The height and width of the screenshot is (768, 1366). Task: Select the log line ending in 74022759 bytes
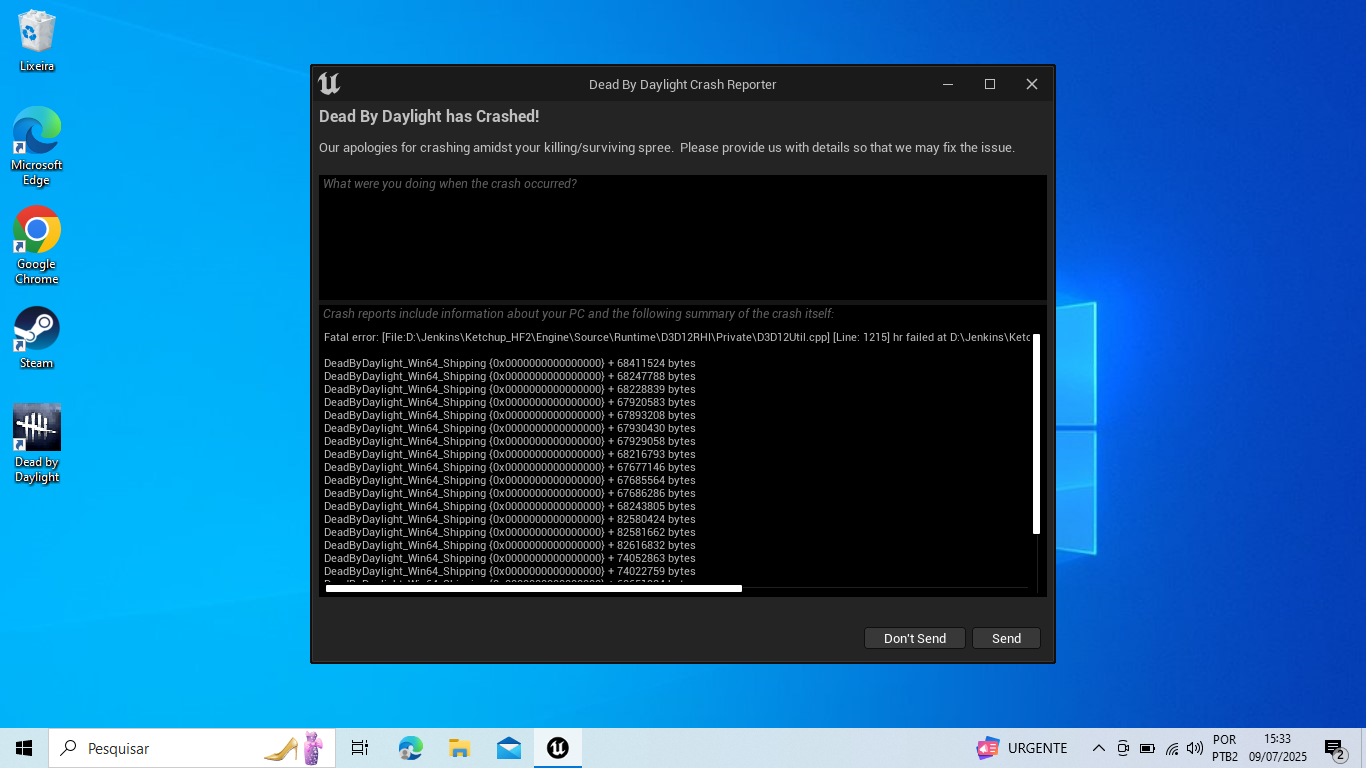click(510, 571)
